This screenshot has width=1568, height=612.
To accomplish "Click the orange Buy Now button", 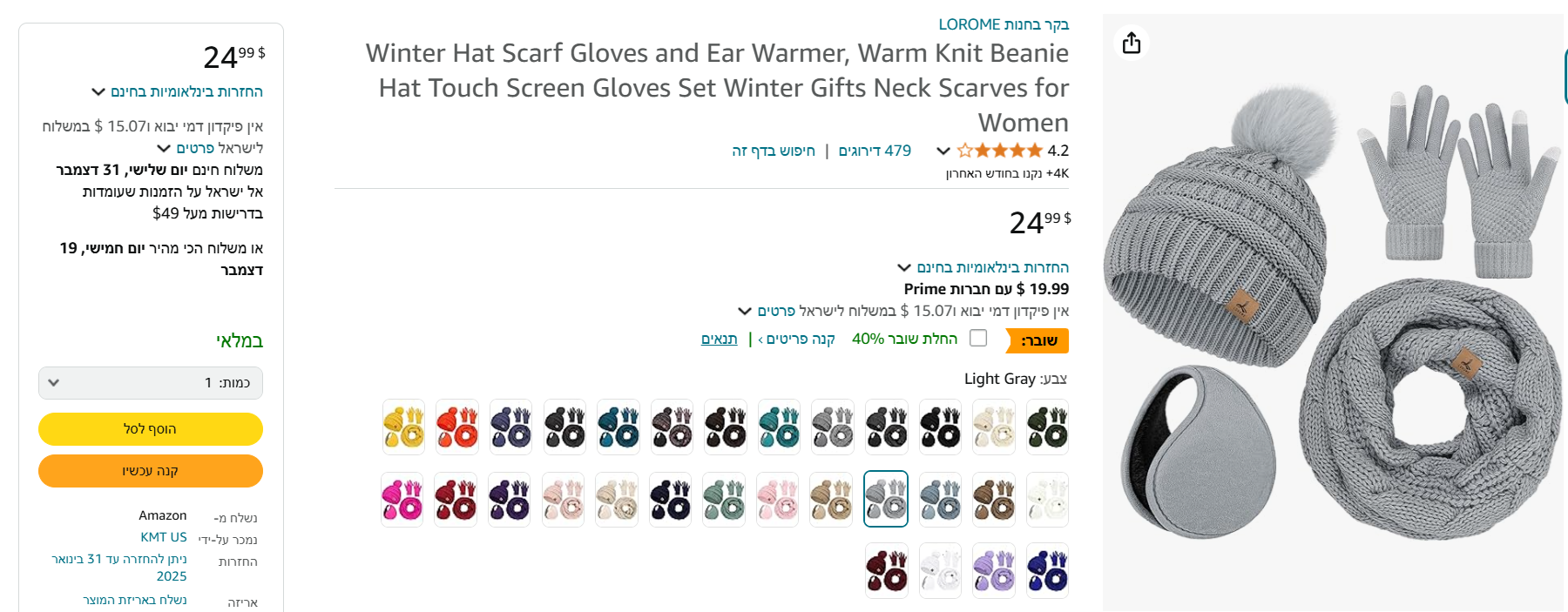I will click(x=151, y=471).
